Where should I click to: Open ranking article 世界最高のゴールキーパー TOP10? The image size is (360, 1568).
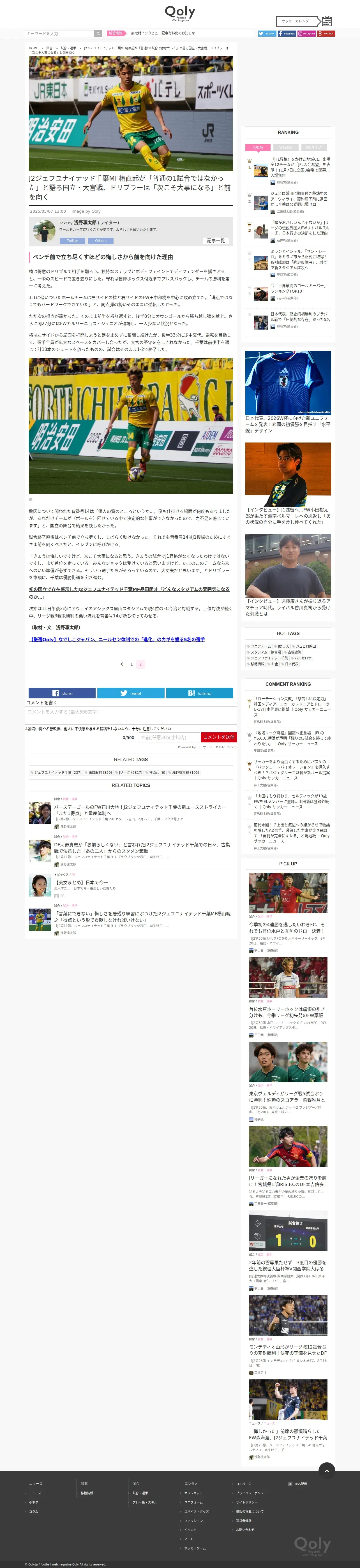(x=300, y=289)
